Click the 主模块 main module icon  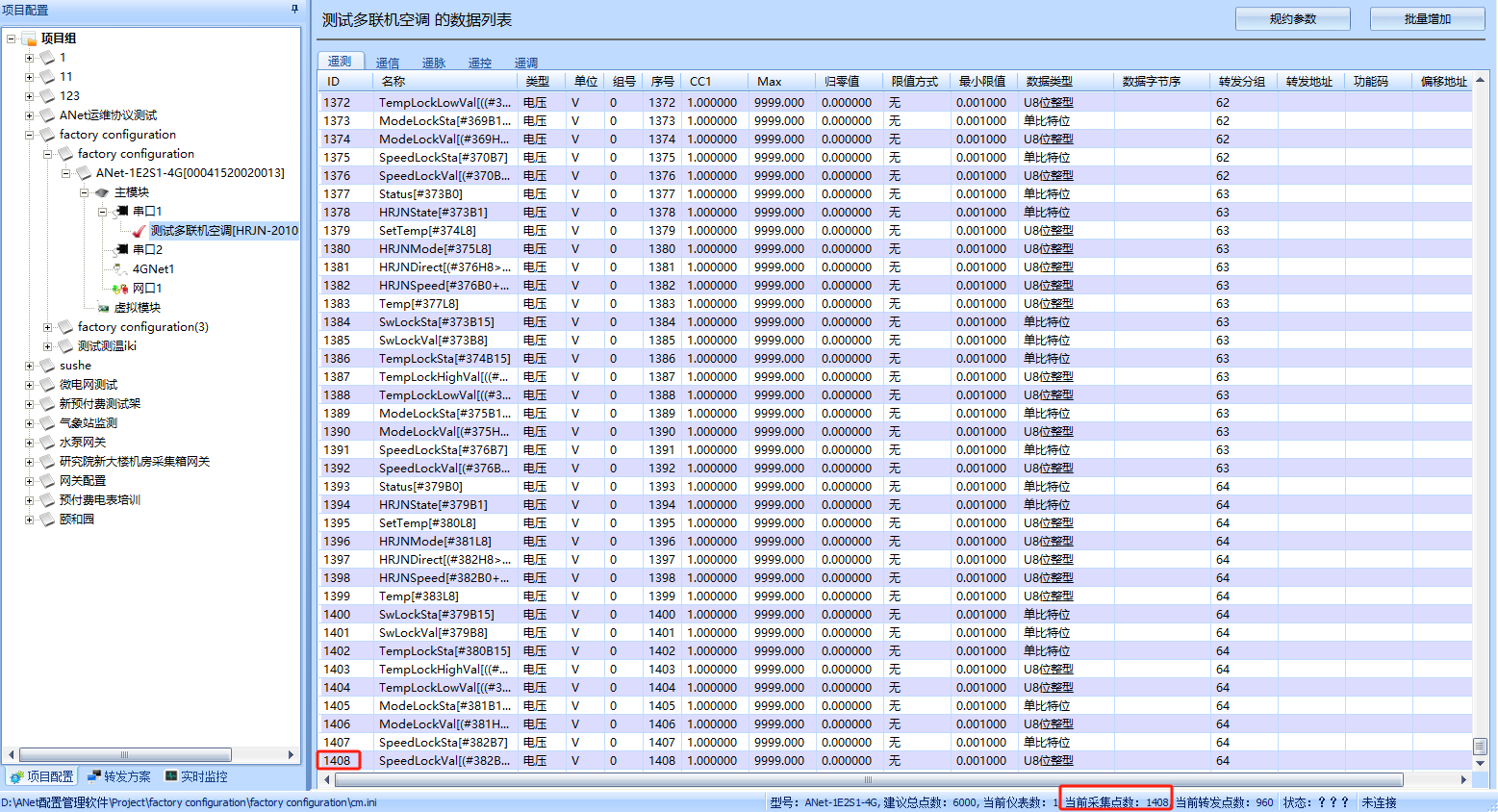pos(102,192)
